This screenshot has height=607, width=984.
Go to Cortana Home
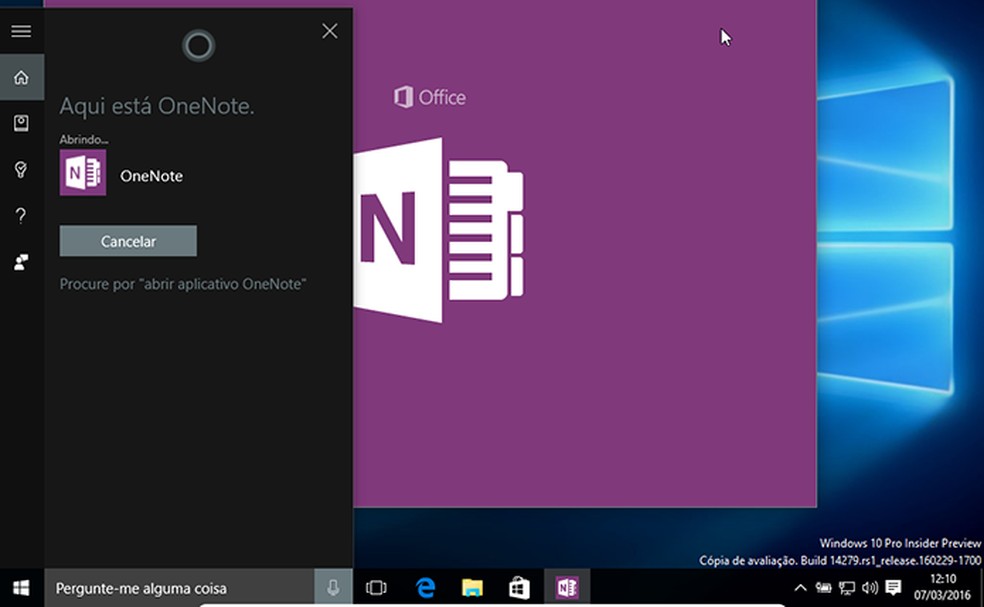coord(21,78)
